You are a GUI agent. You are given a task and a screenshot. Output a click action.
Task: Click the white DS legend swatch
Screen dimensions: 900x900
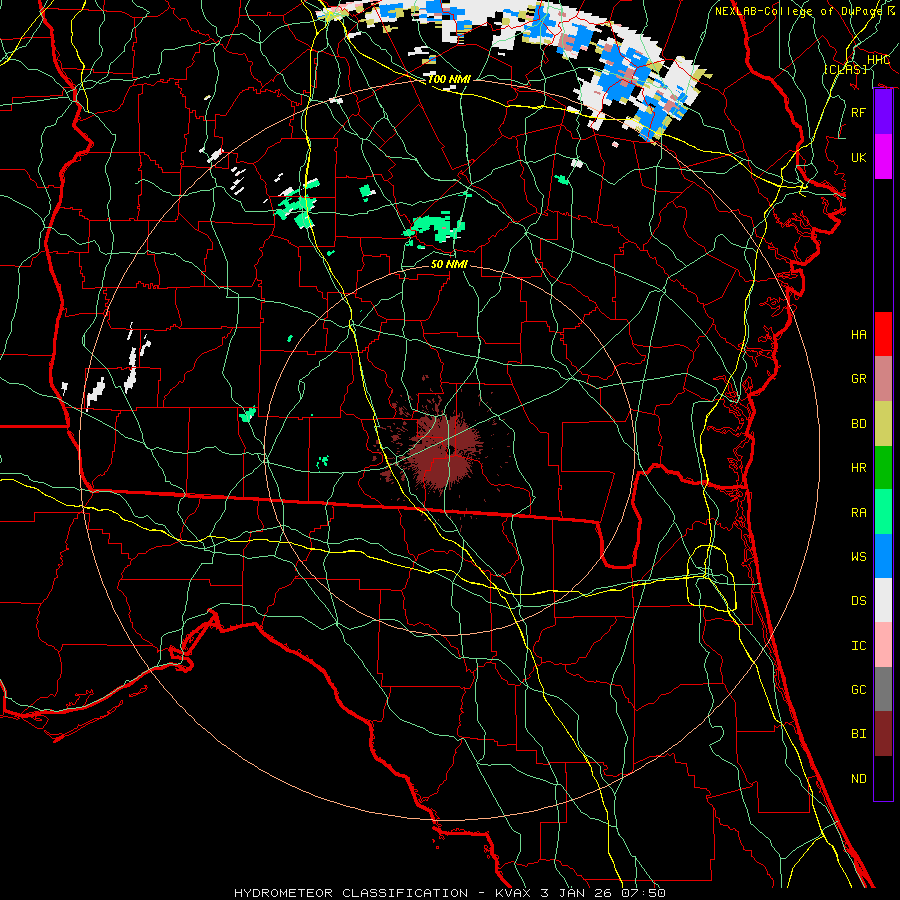click(883, 600)
